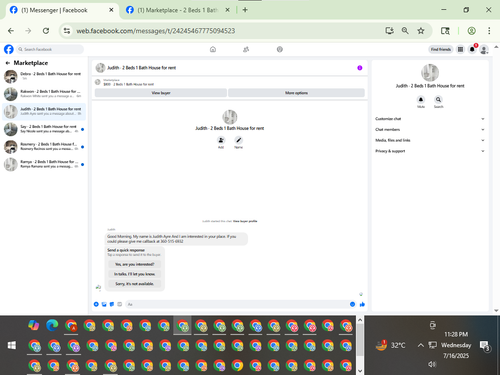Select Judith's chat in the chats list
This screenshot has height=375, width=500.
[44, 111]
